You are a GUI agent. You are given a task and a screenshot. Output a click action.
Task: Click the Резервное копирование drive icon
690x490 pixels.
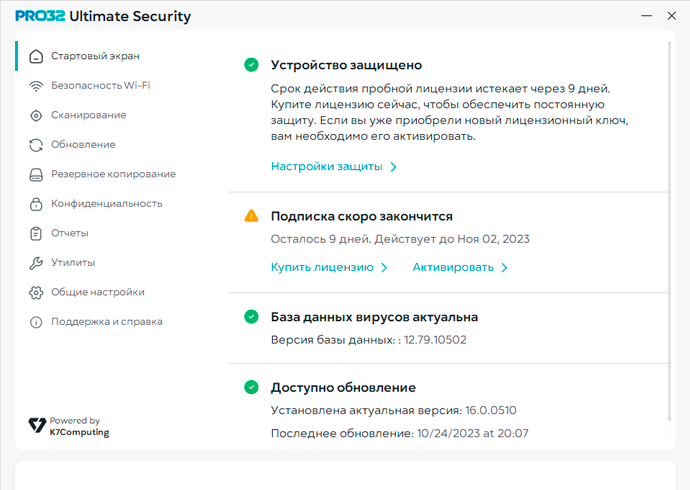coord(36,174)
